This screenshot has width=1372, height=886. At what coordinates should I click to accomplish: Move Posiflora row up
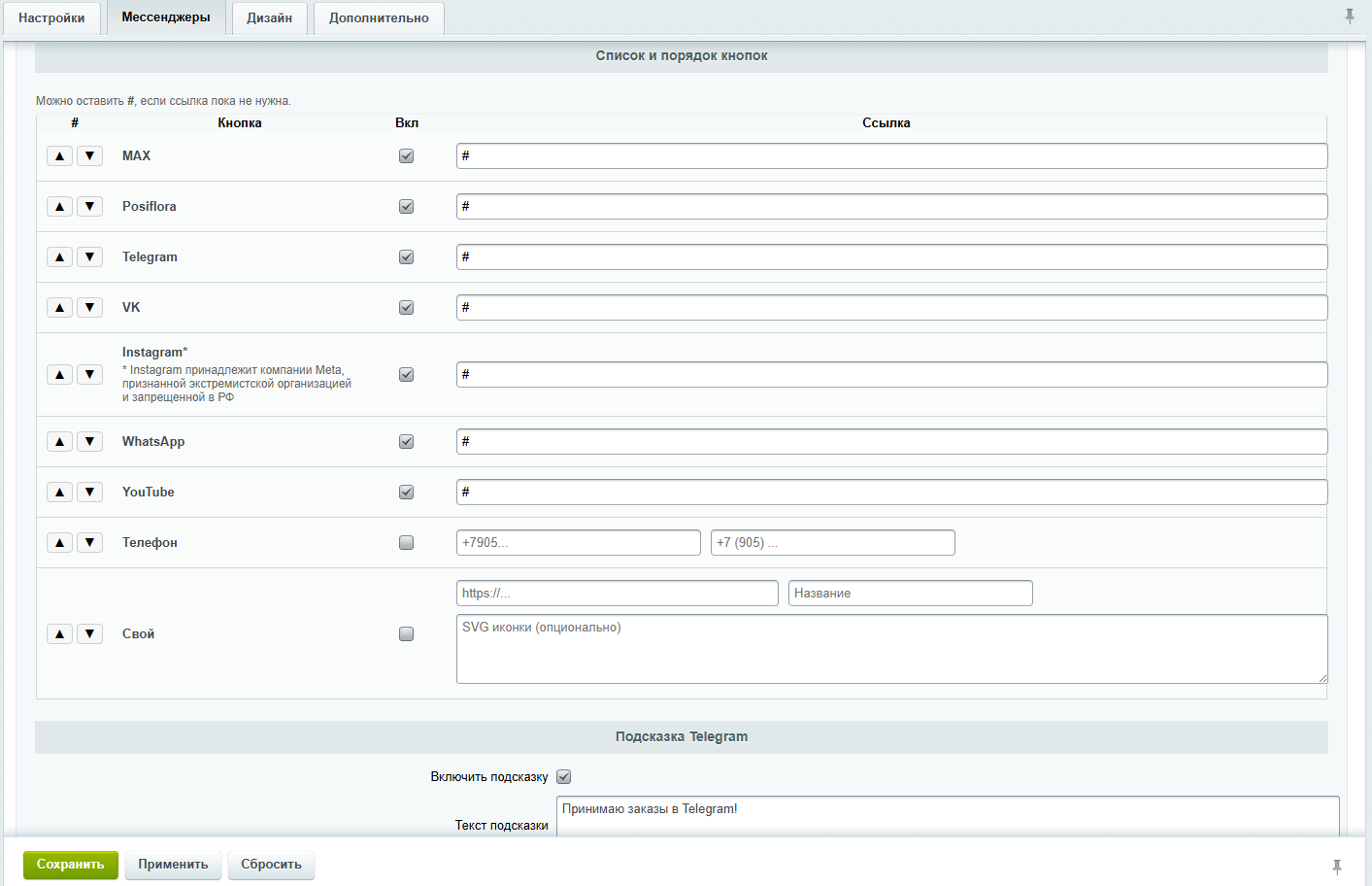click(x=60, y=206)
